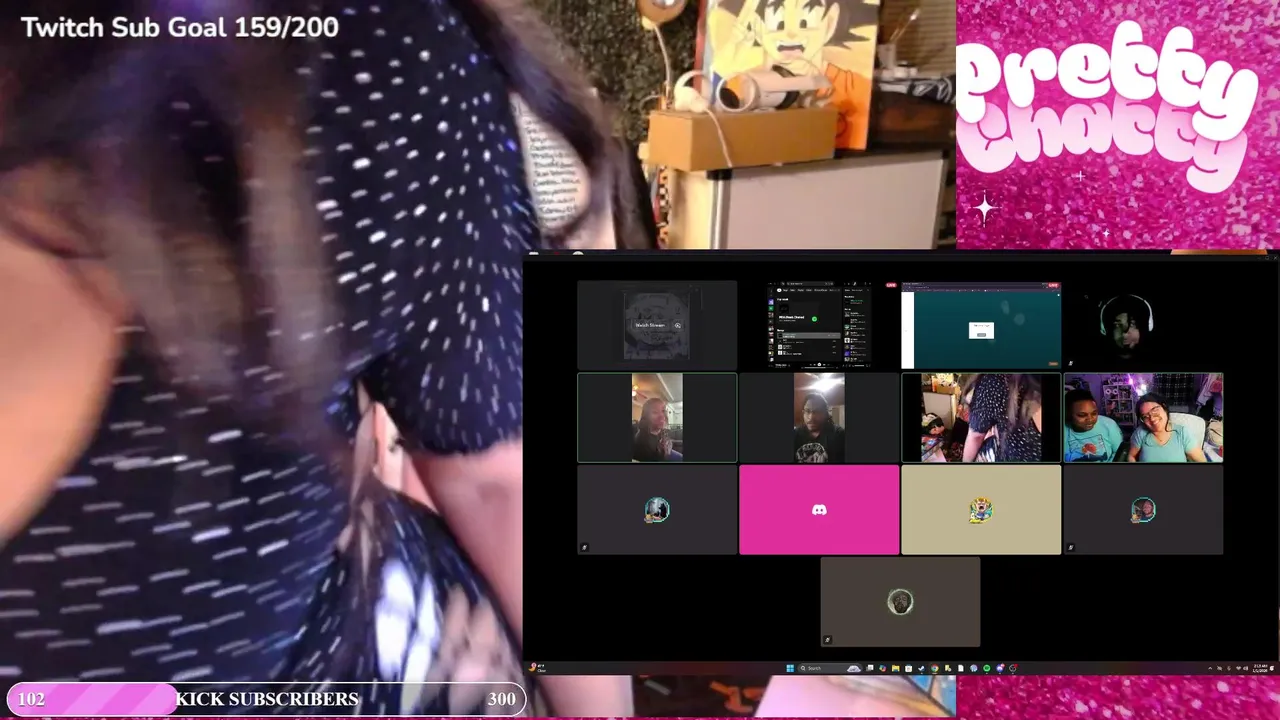1280x720 pixels.
Task: Click the muted mic icon on the third row's first tile
Action: point(584,548)
